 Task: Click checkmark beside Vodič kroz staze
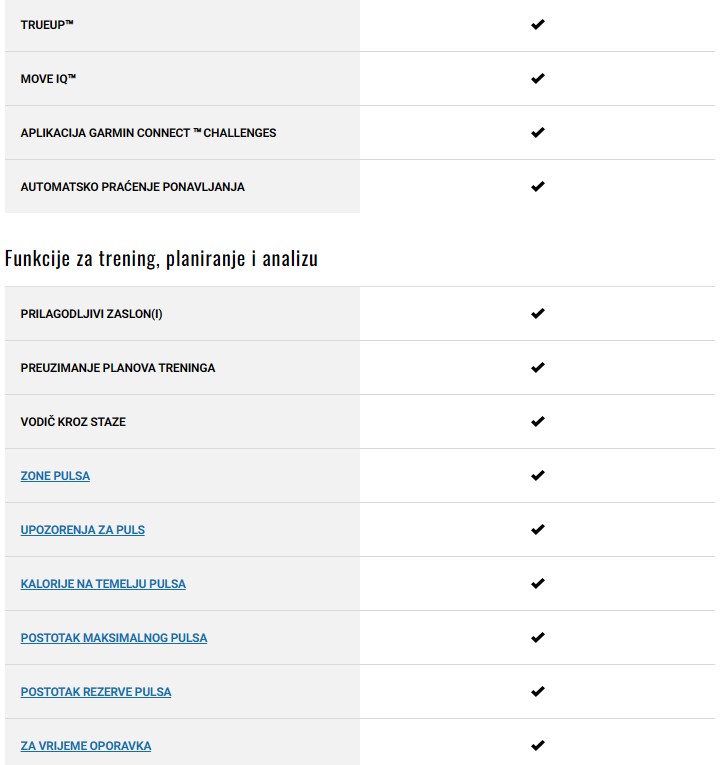538,422
